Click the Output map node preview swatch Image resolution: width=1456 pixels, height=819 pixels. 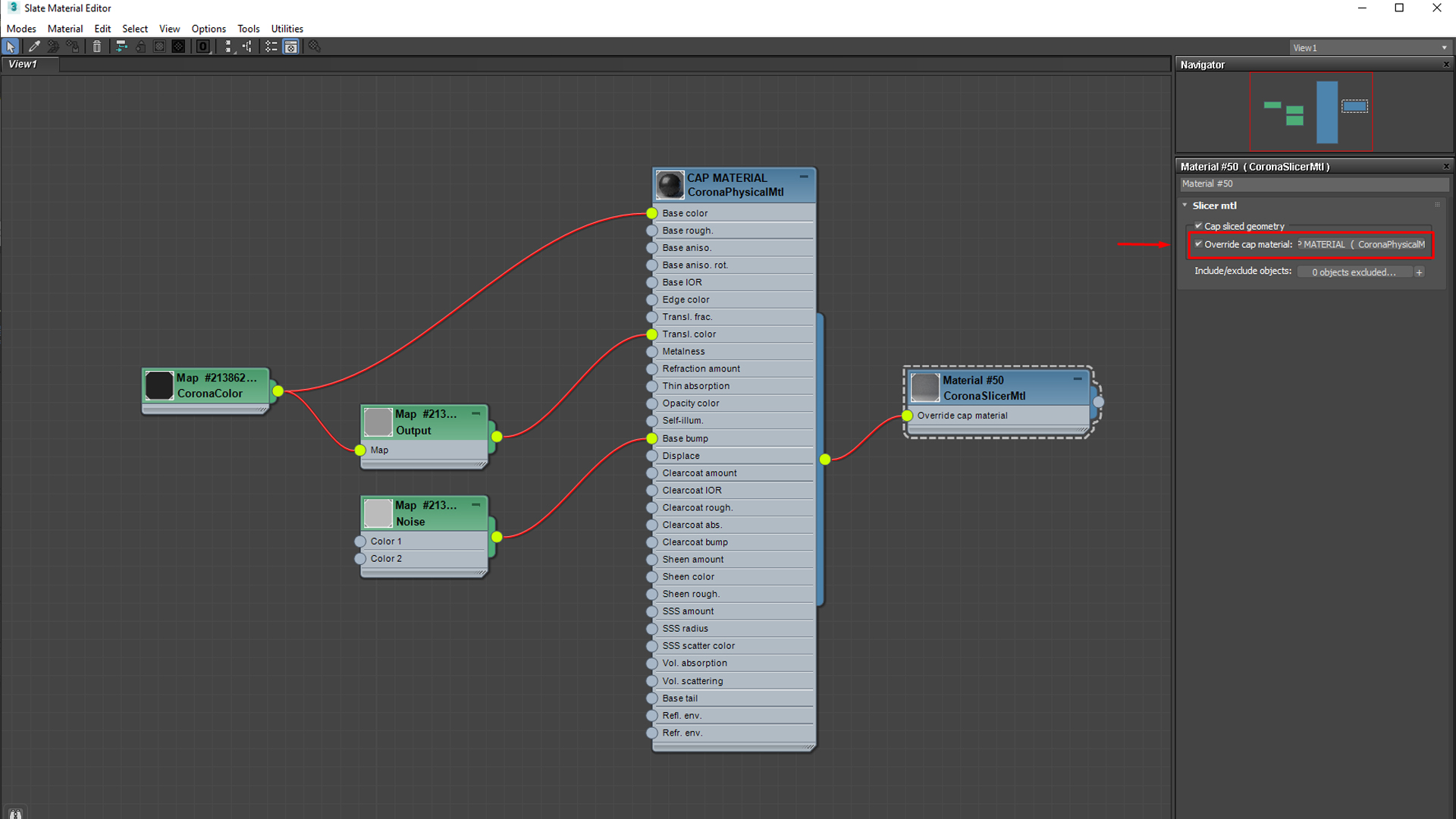point(378,422)
